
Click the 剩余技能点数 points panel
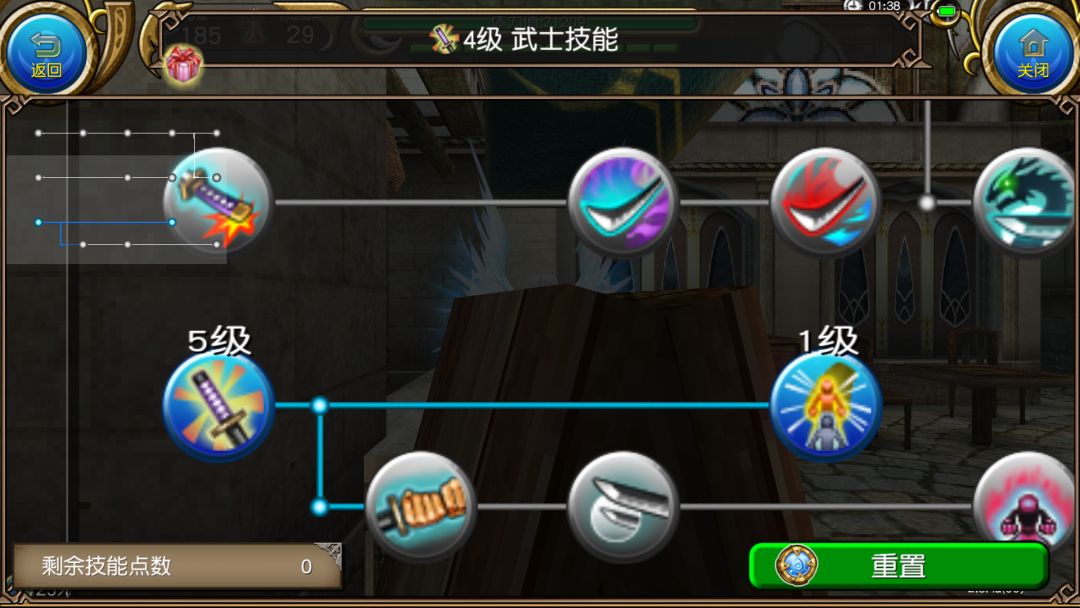(x=177, y=566)
